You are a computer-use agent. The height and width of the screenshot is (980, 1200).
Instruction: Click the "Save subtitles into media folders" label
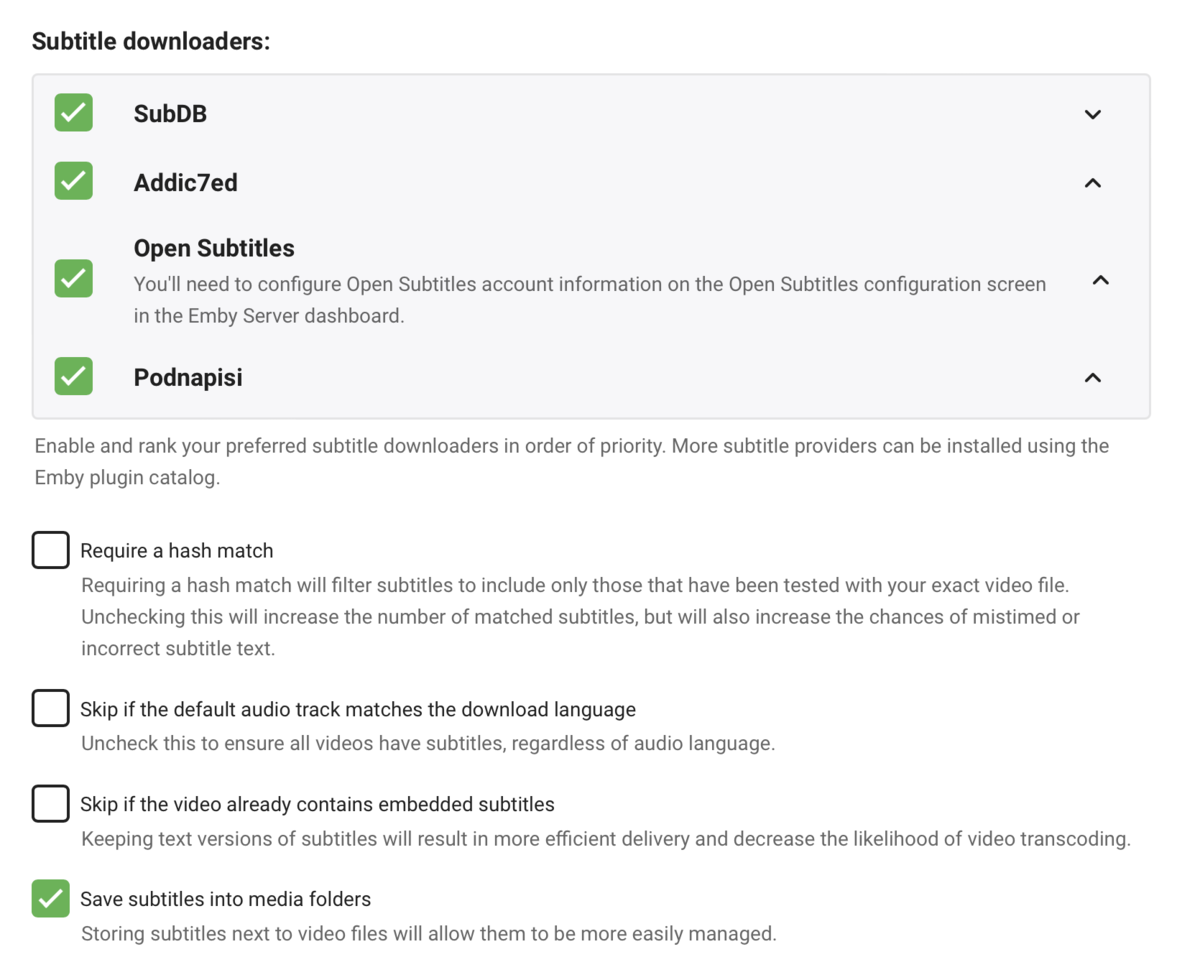click(x=225, y=900)
